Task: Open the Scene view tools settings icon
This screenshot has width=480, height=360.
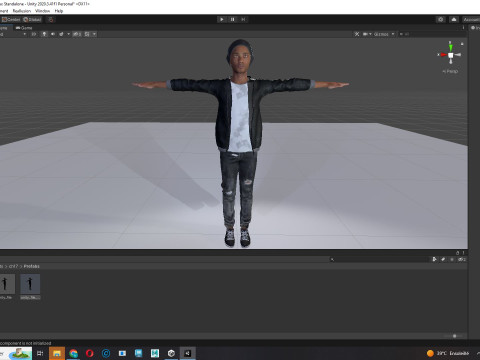Action: (x=357, y=34)
